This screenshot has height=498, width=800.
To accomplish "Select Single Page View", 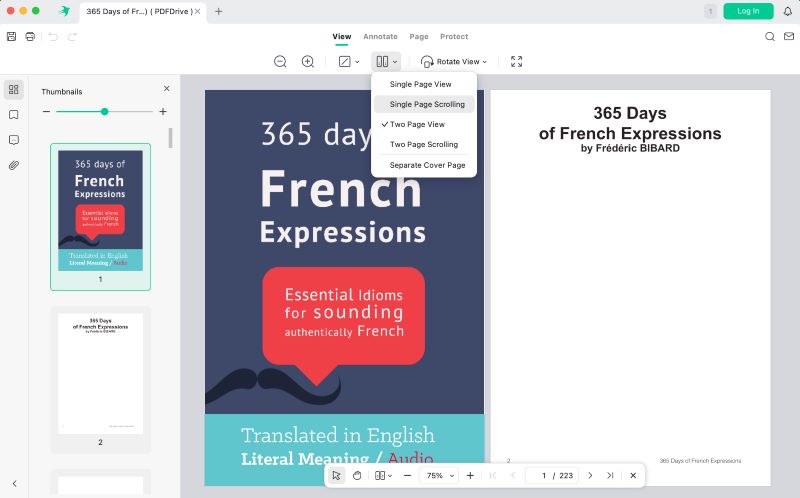I will pyautogui.click(x=424, y=84).
